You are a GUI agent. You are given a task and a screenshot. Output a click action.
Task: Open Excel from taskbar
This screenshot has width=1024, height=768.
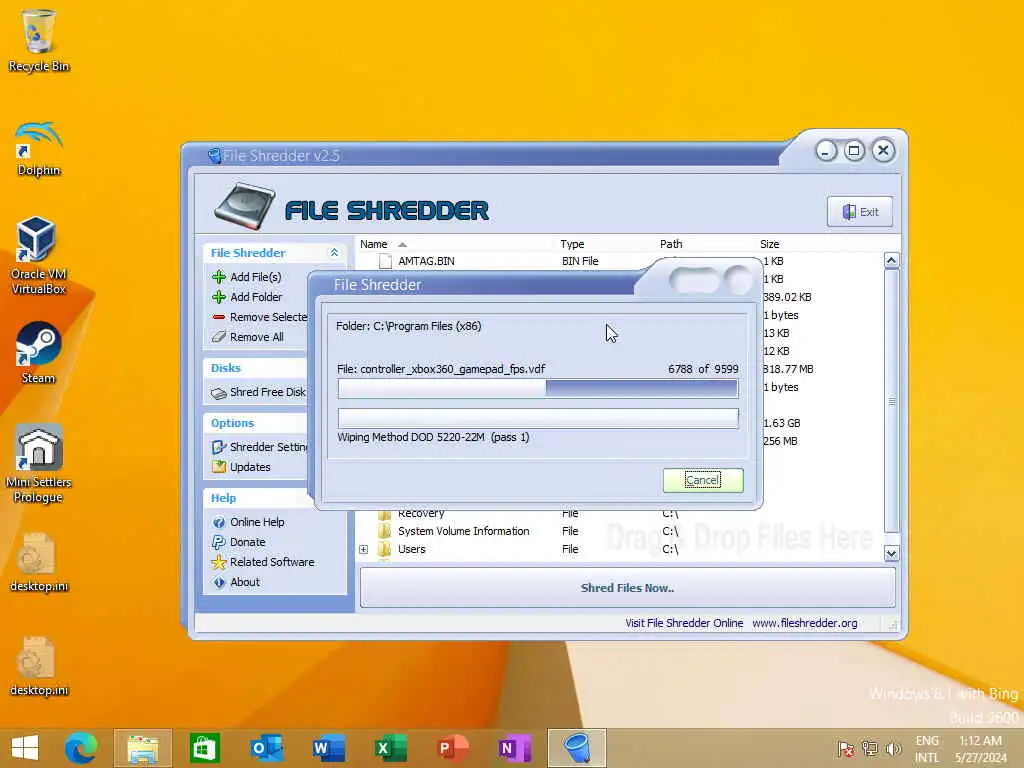click(390, 748)
